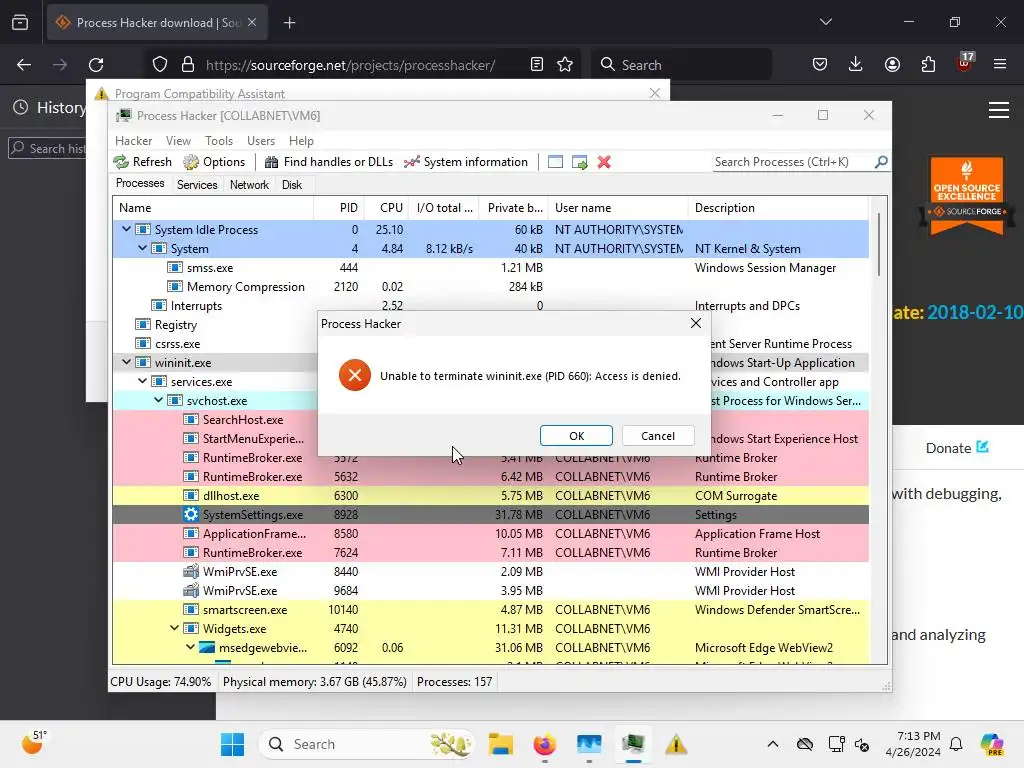Switch to the Disk tab
This screenshot has width=1024, height=768.
click(292, 185)
